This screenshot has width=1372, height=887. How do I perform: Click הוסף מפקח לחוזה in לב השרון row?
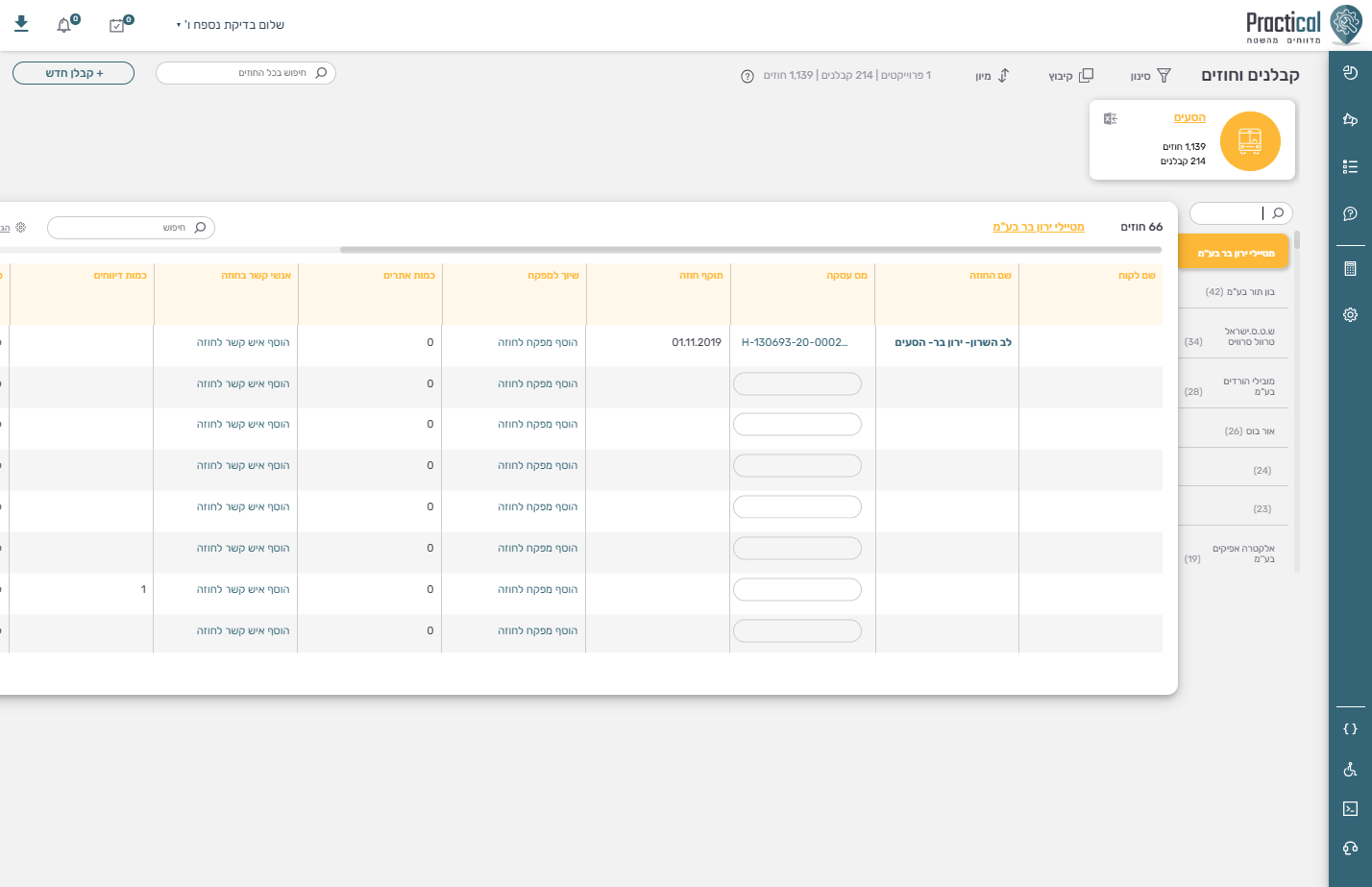tap(538, 342)
